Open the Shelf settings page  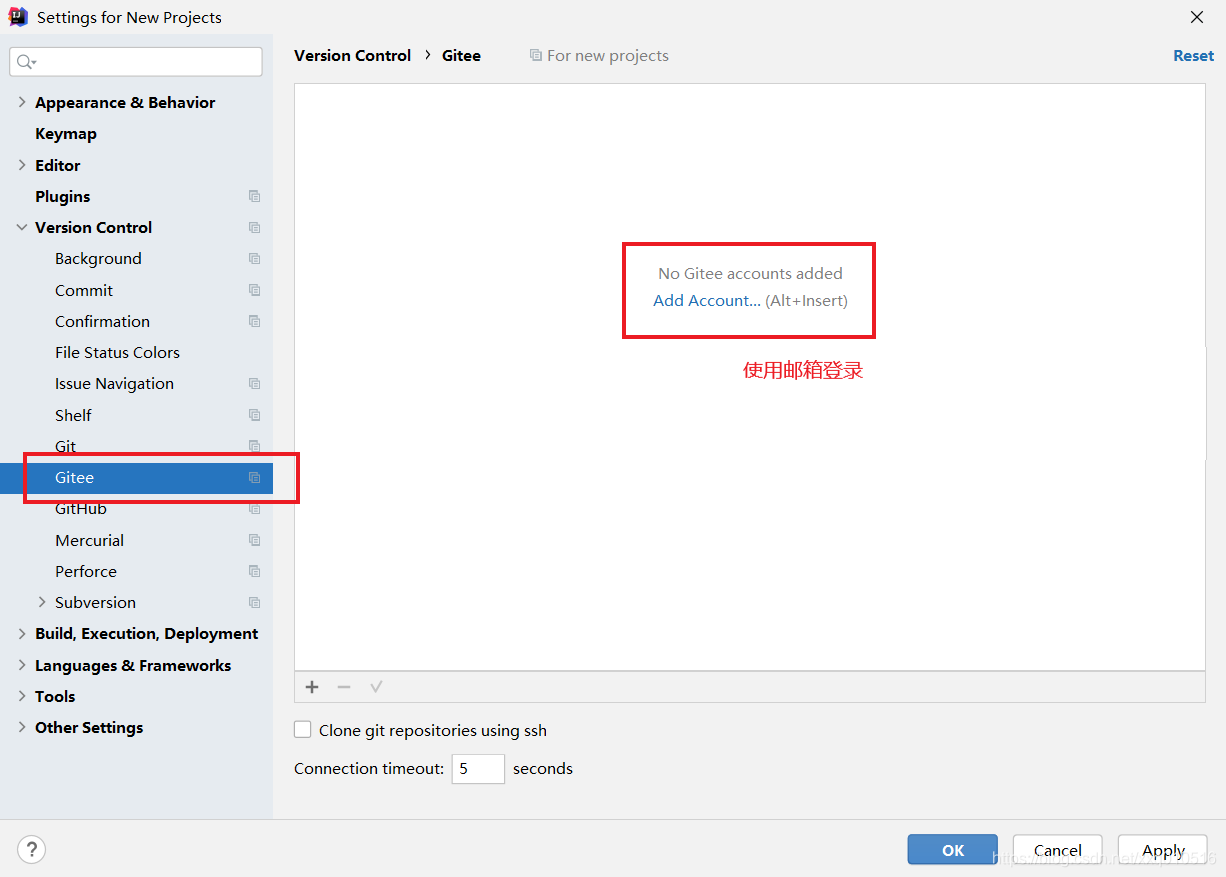73,415
